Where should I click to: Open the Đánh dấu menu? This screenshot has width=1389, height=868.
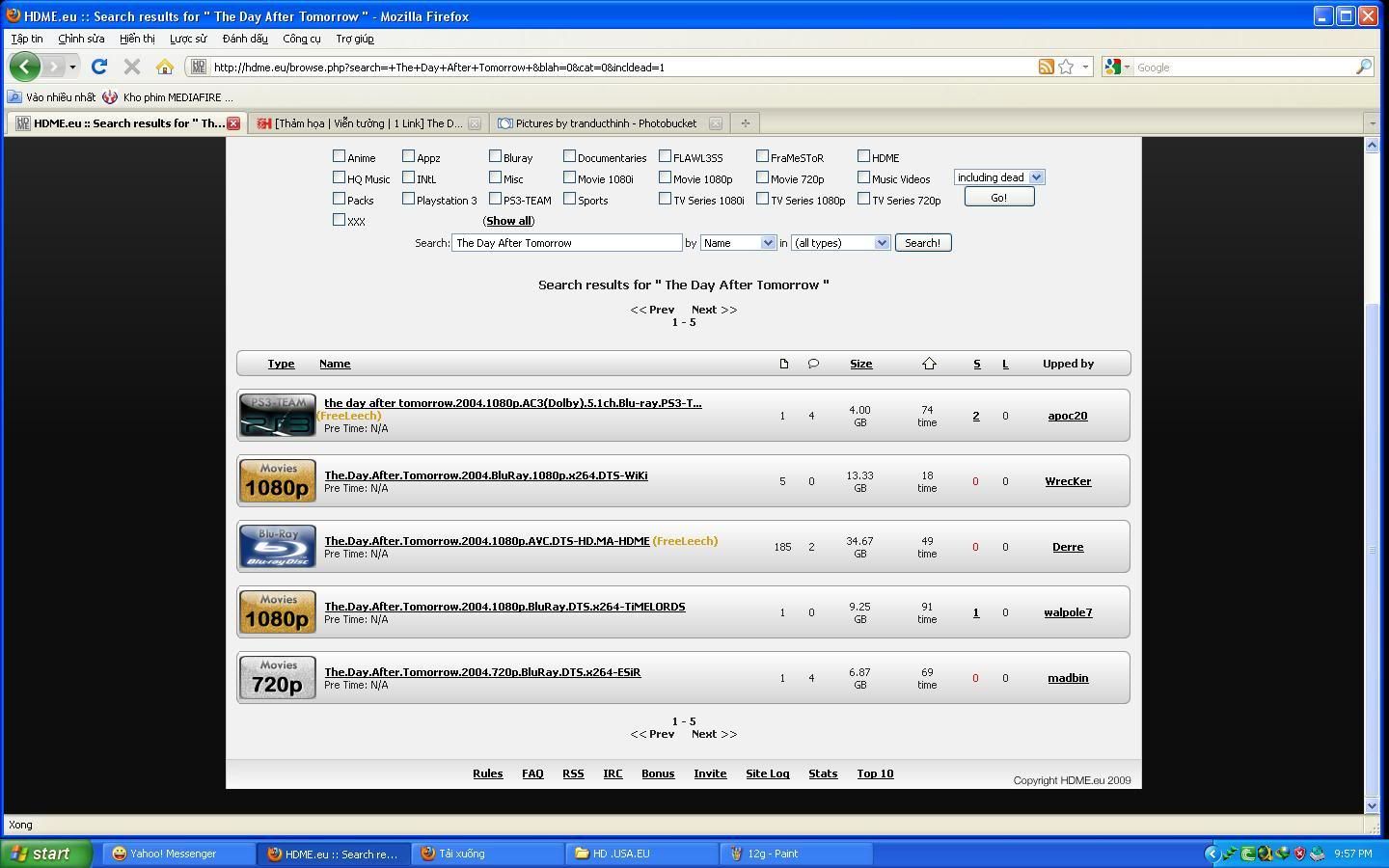245,39
